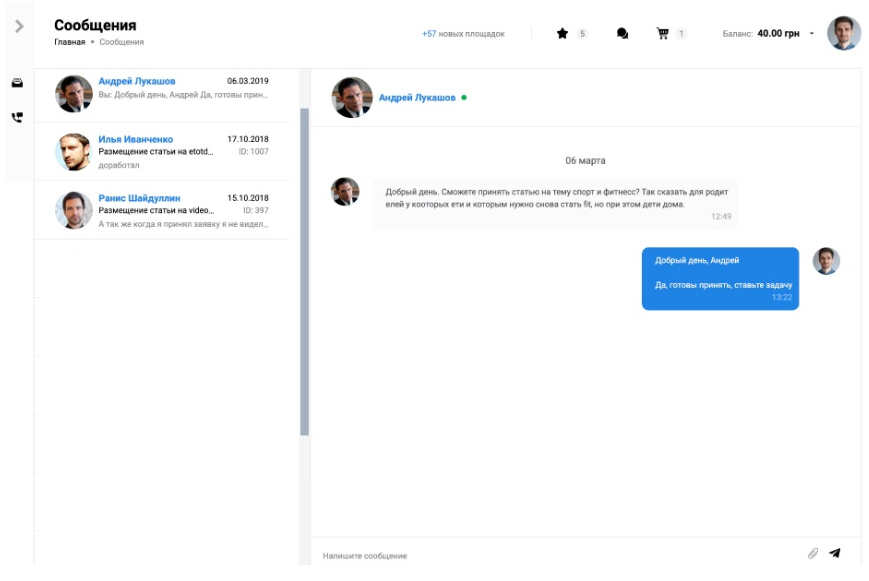Open the shopping cart icon

pyautogui.click(x=662, y=34)
